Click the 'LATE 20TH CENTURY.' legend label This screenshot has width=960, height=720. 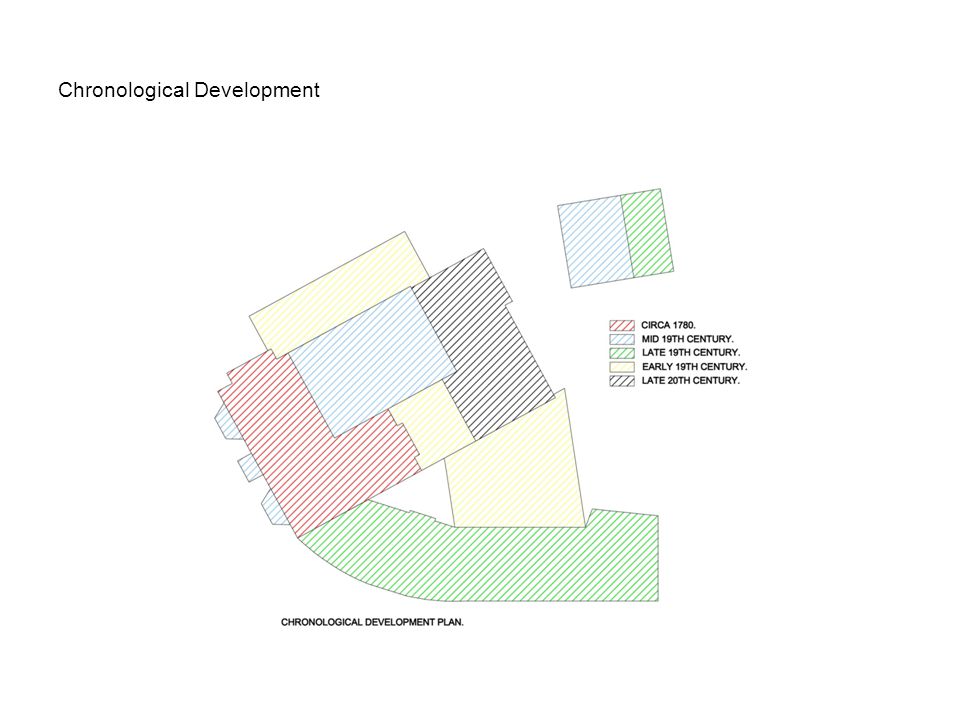tap(690, 381)
